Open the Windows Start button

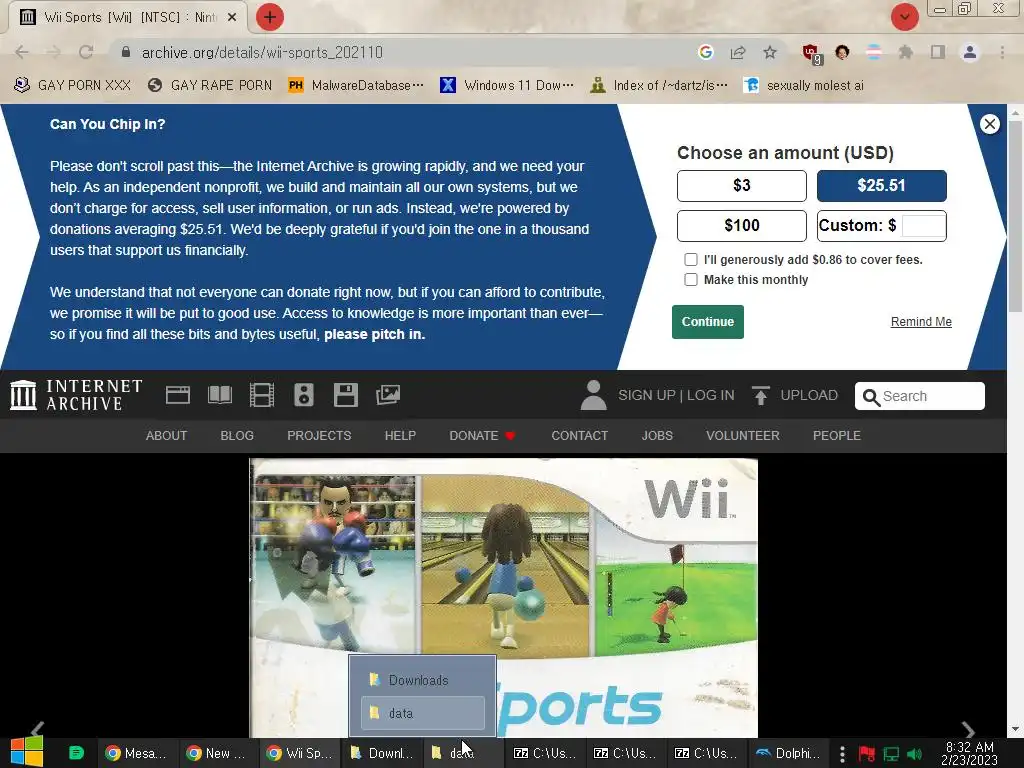tap(27, 753)
